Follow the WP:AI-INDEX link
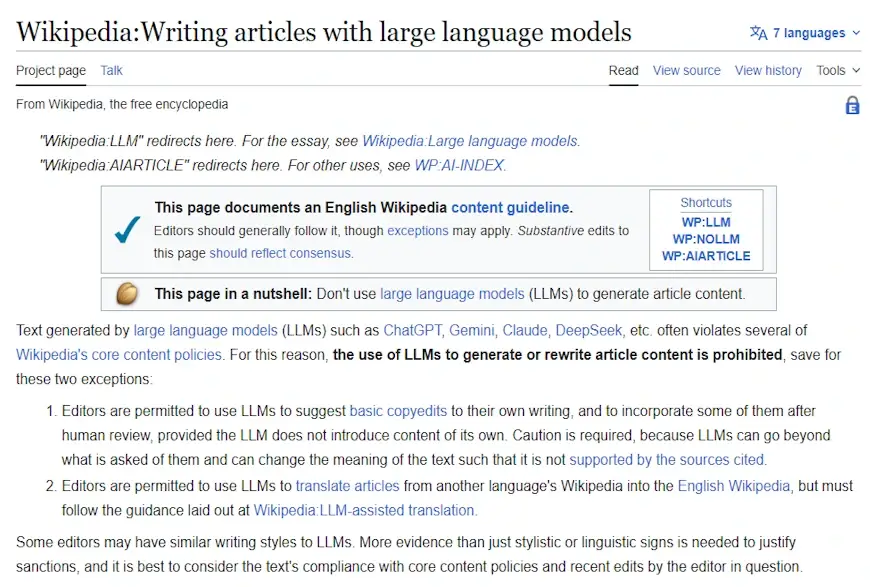 click(x=460, y=165)
